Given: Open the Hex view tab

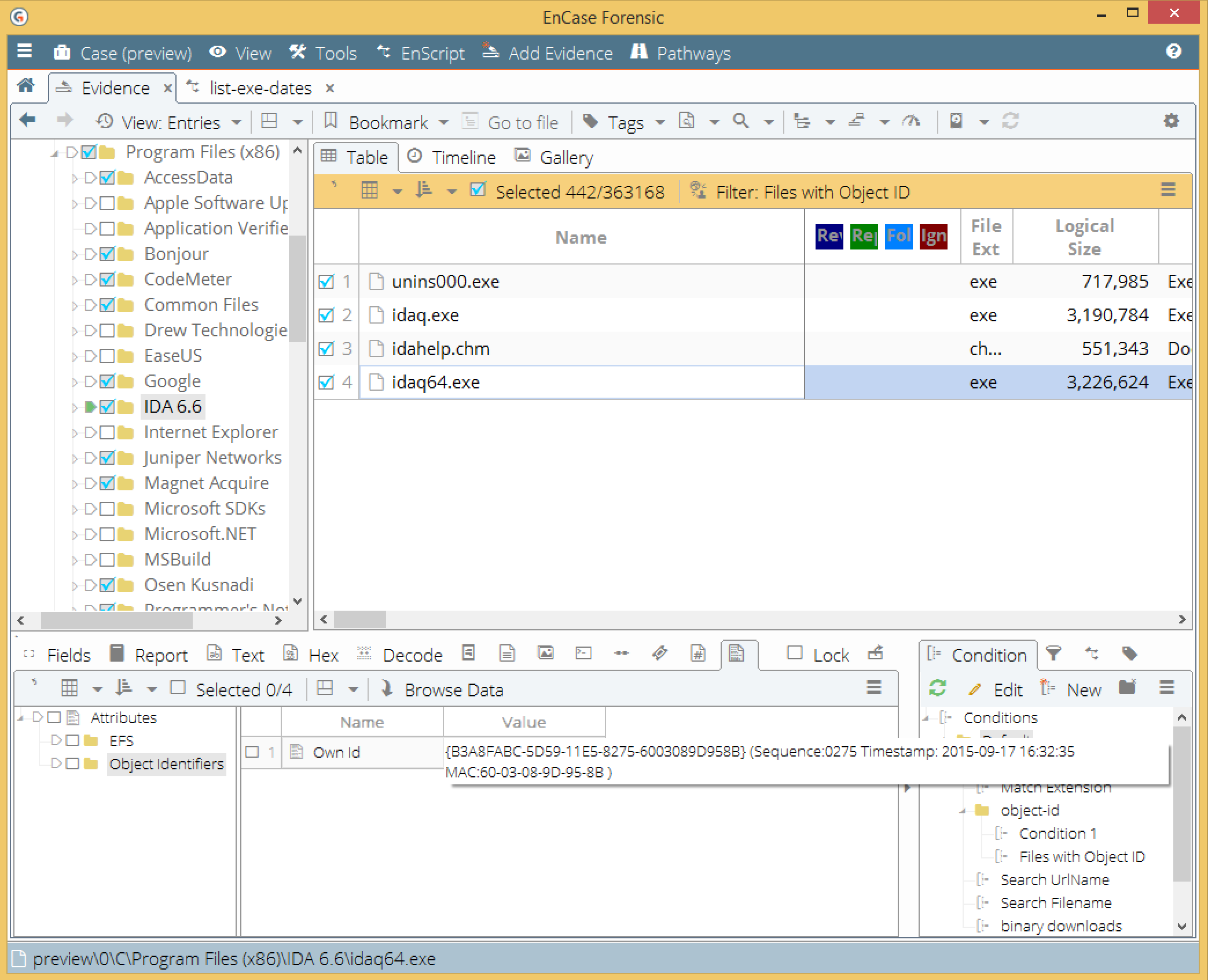Looking at the screenshot, I should point(311,655).
